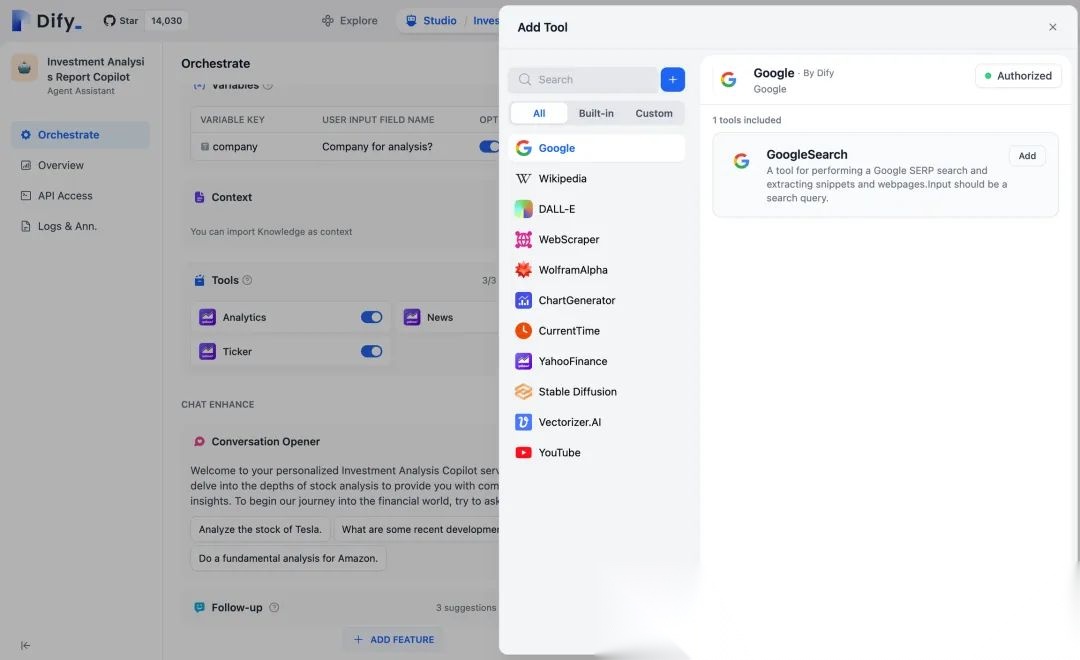Click the Conversation Opener welcome text
This screenshot has width=1080, height=660.
click(x=344, y=486)
